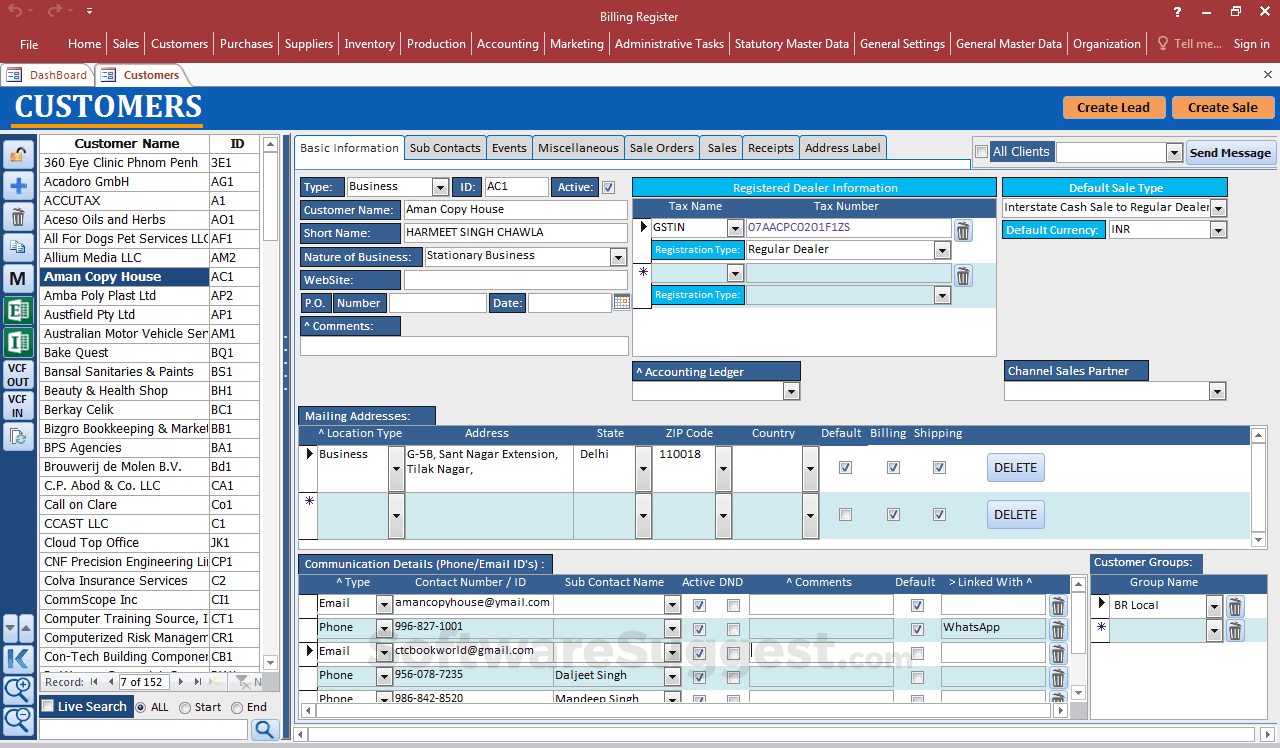Click the M icon in the sidebar
Screen dimensions: 1280x748
(x=18, y=279)
